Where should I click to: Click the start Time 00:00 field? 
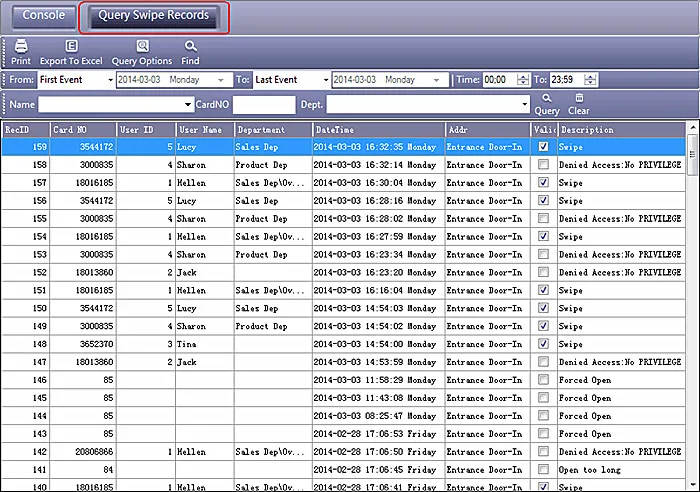pos(500,80)
